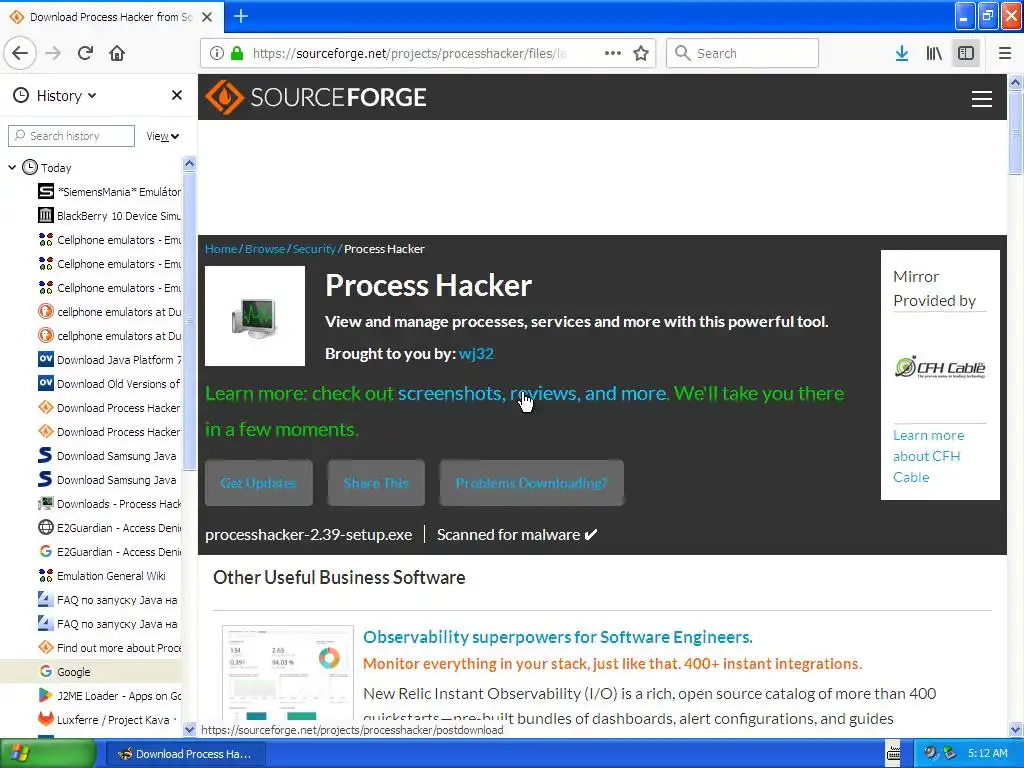Screen dimensions: 1024x768
Task: Click the browser Search box
Action: pos(743,53)
